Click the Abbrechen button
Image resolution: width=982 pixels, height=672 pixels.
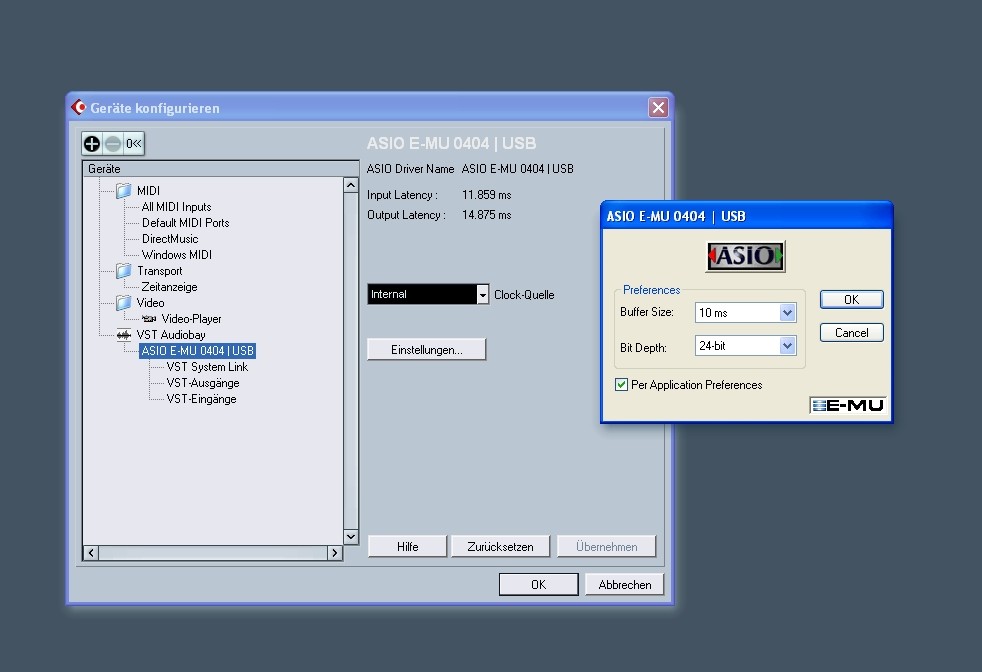[x=624, y=584]
